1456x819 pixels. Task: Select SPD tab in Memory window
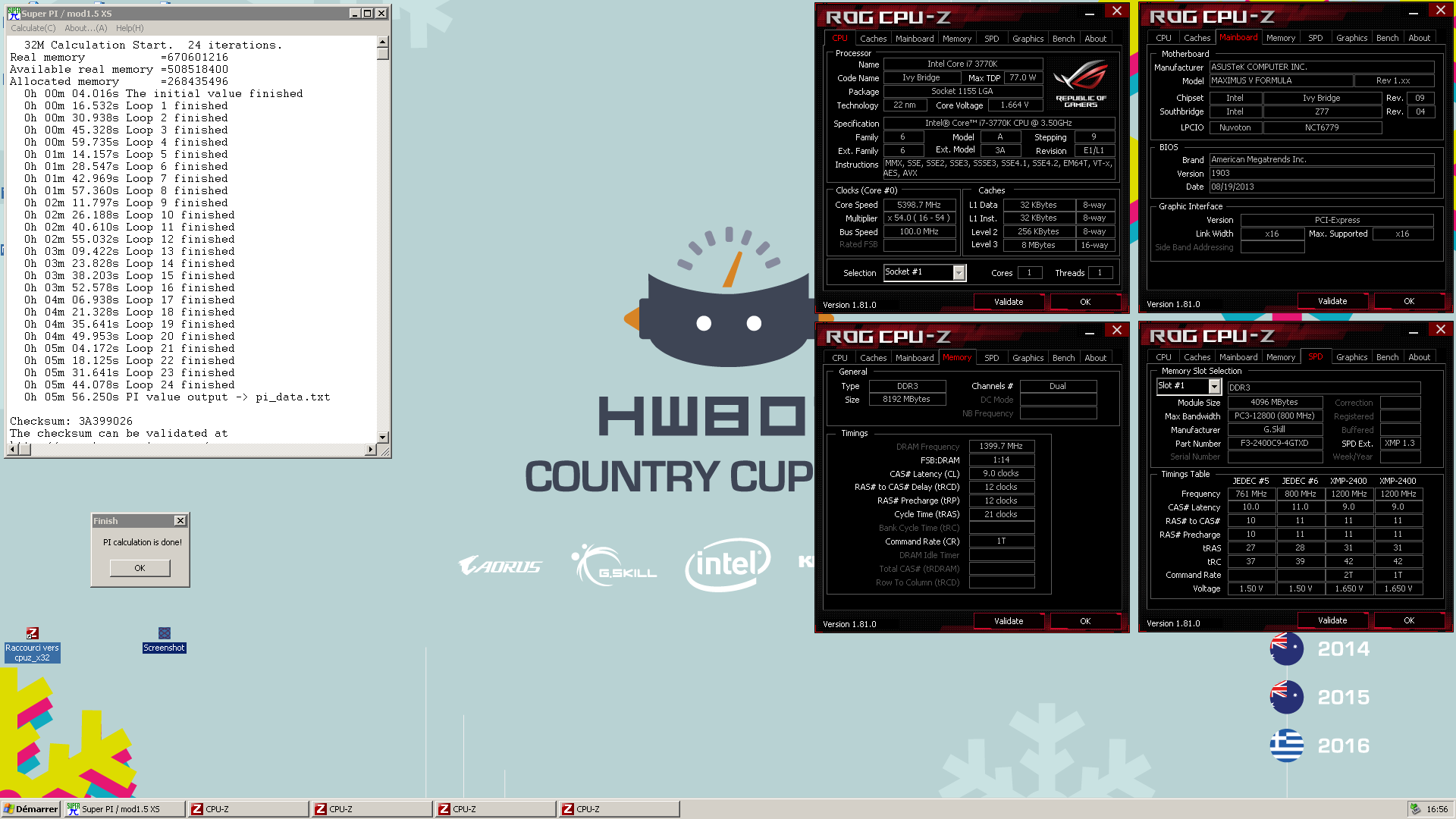(x=991, y=358)
